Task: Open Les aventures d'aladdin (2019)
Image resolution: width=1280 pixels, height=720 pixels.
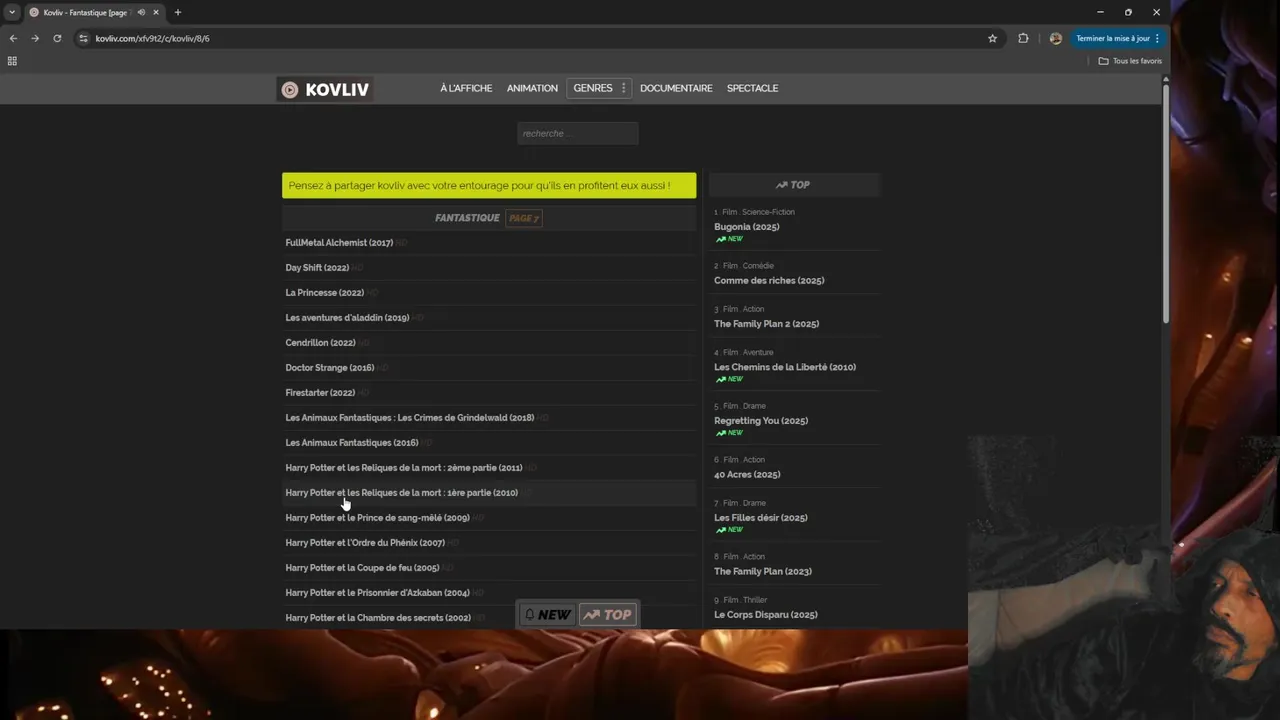Action: click(x=347, y=318)
